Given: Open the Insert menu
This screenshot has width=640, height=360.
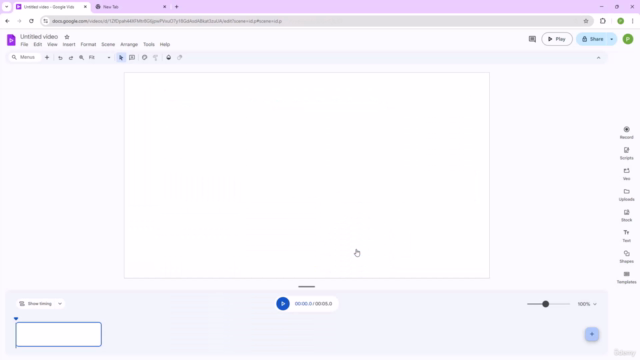Looking at the screenshot, I should coord(69,44).
